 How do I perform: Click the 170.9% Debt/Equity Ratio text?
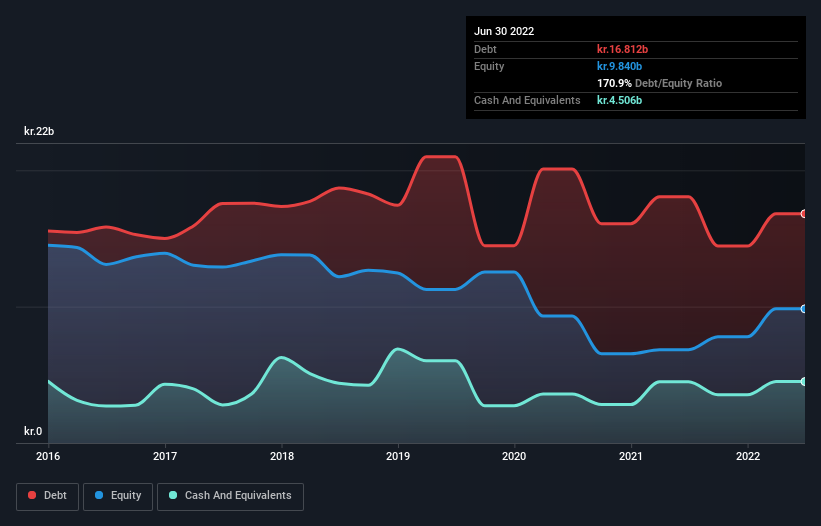pyautogui.click(x=659, y=83)
